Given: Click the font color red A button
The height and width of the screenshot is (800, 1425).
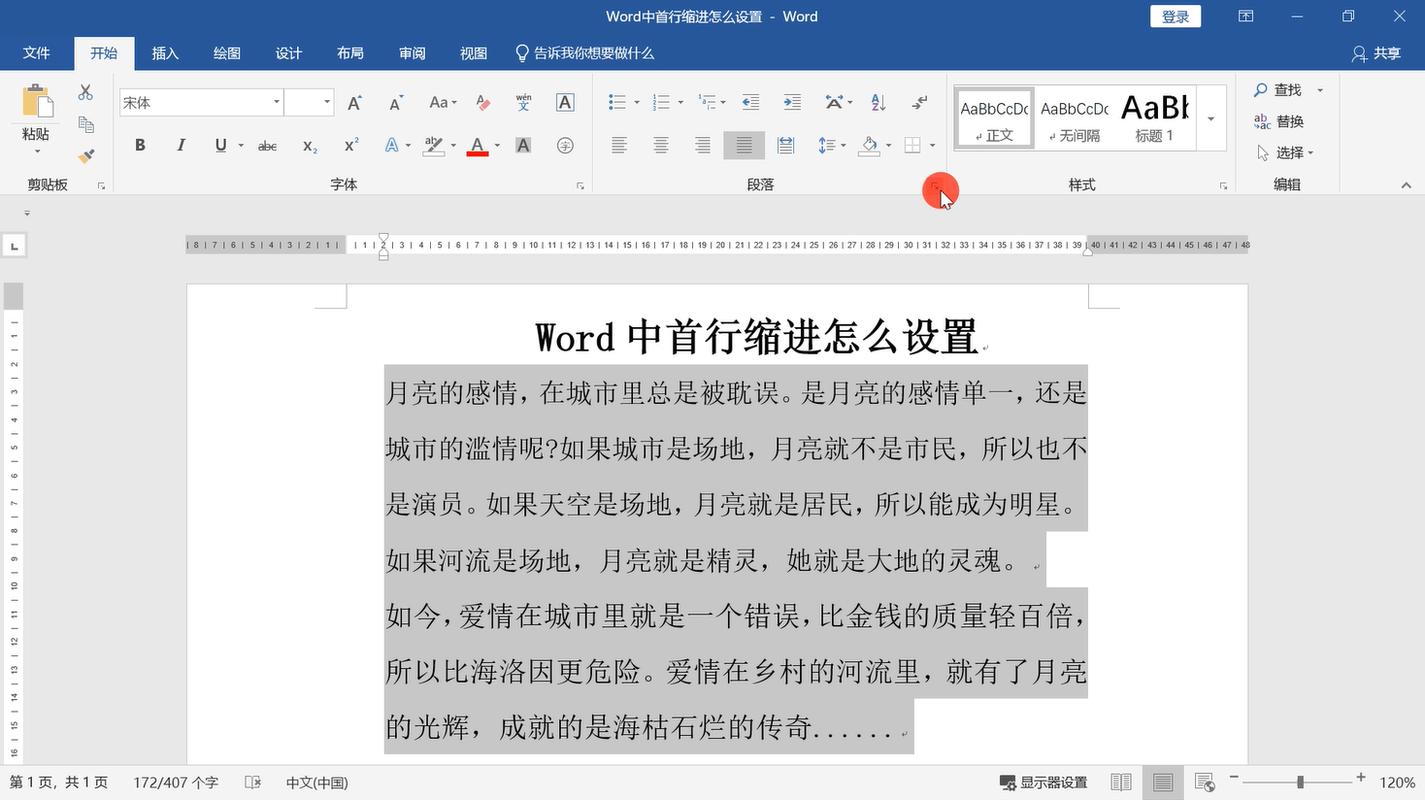Looking at the screenshot, I should [x=477, y=146].
